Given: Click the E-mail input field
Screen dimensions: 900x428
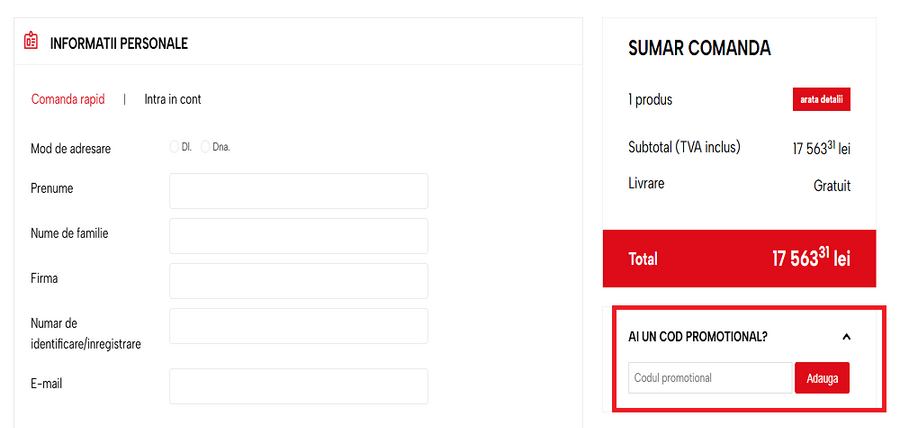Looking at the screenshot, I should 298,386.
